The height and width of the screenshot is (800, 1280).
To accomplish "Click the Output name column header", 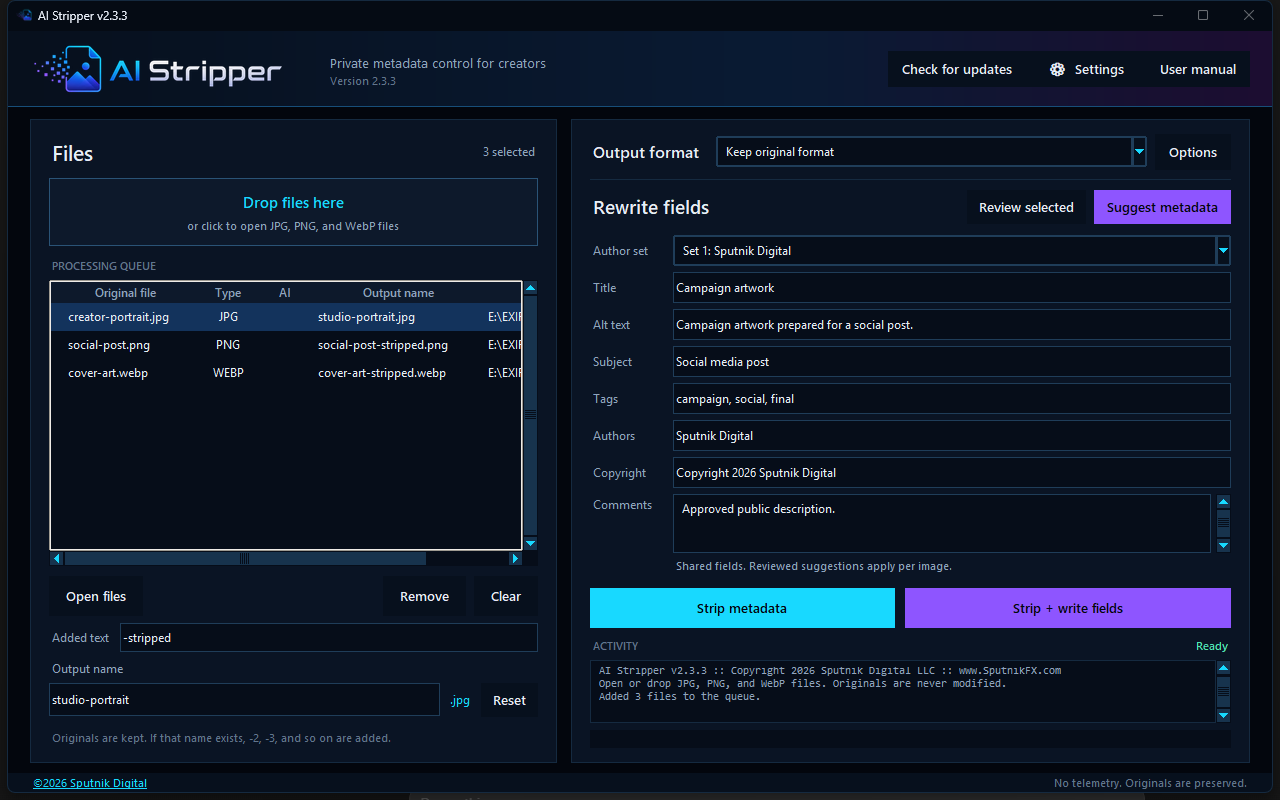I will pos(398,293).
